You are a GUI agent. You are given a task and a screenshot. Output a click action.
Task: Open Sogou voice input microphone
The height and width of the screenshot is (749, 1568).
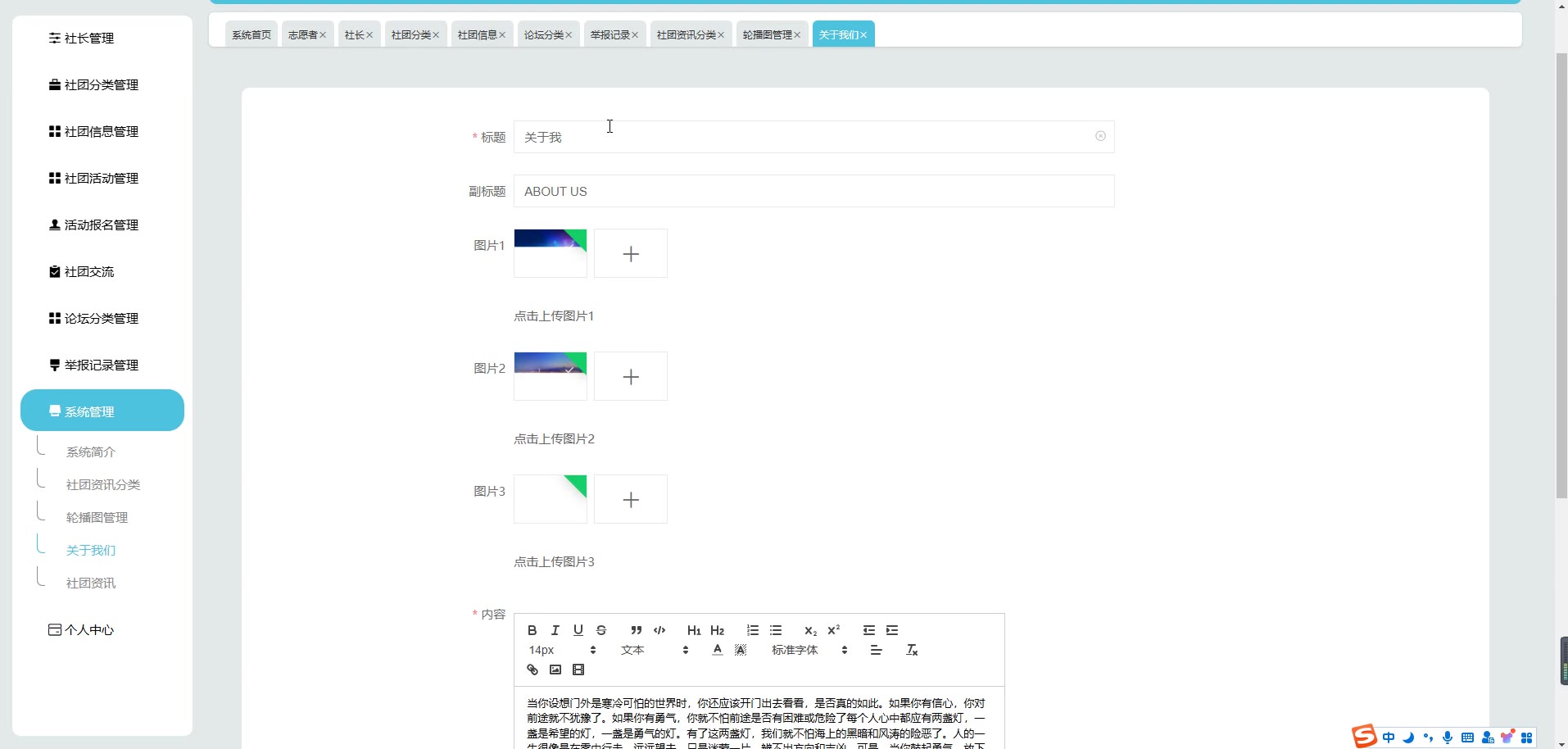coord(1448,738)
